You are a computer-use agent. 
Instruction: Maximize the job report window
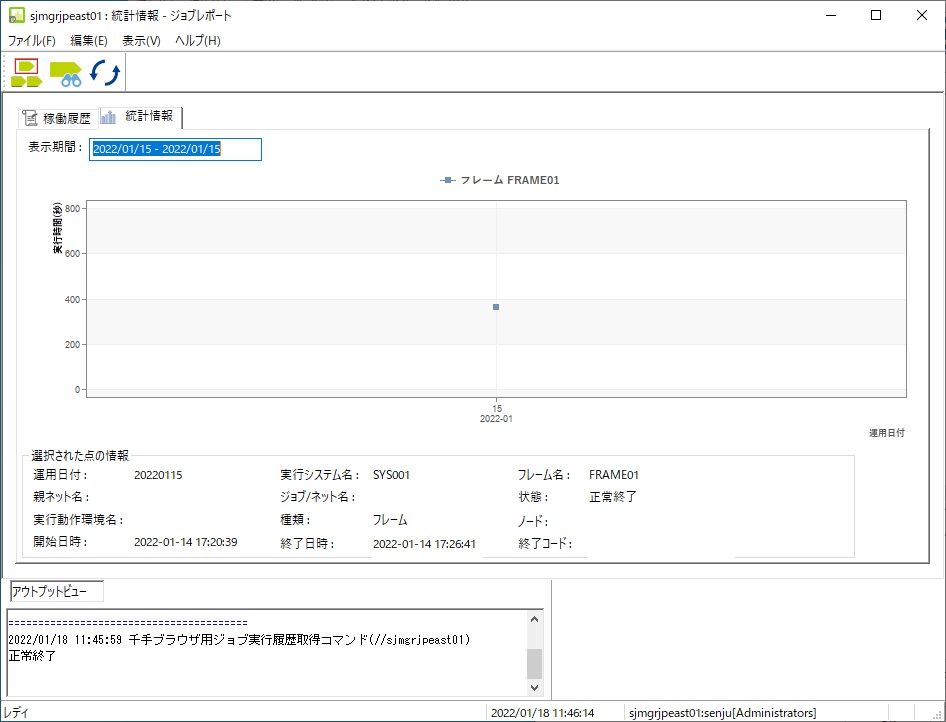[x=876, y=16]
